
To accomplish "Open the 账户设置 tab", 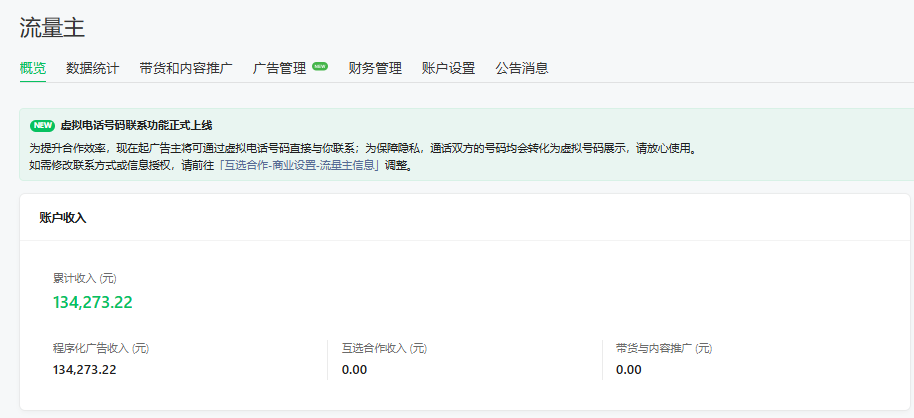I will tap(449, 68).
